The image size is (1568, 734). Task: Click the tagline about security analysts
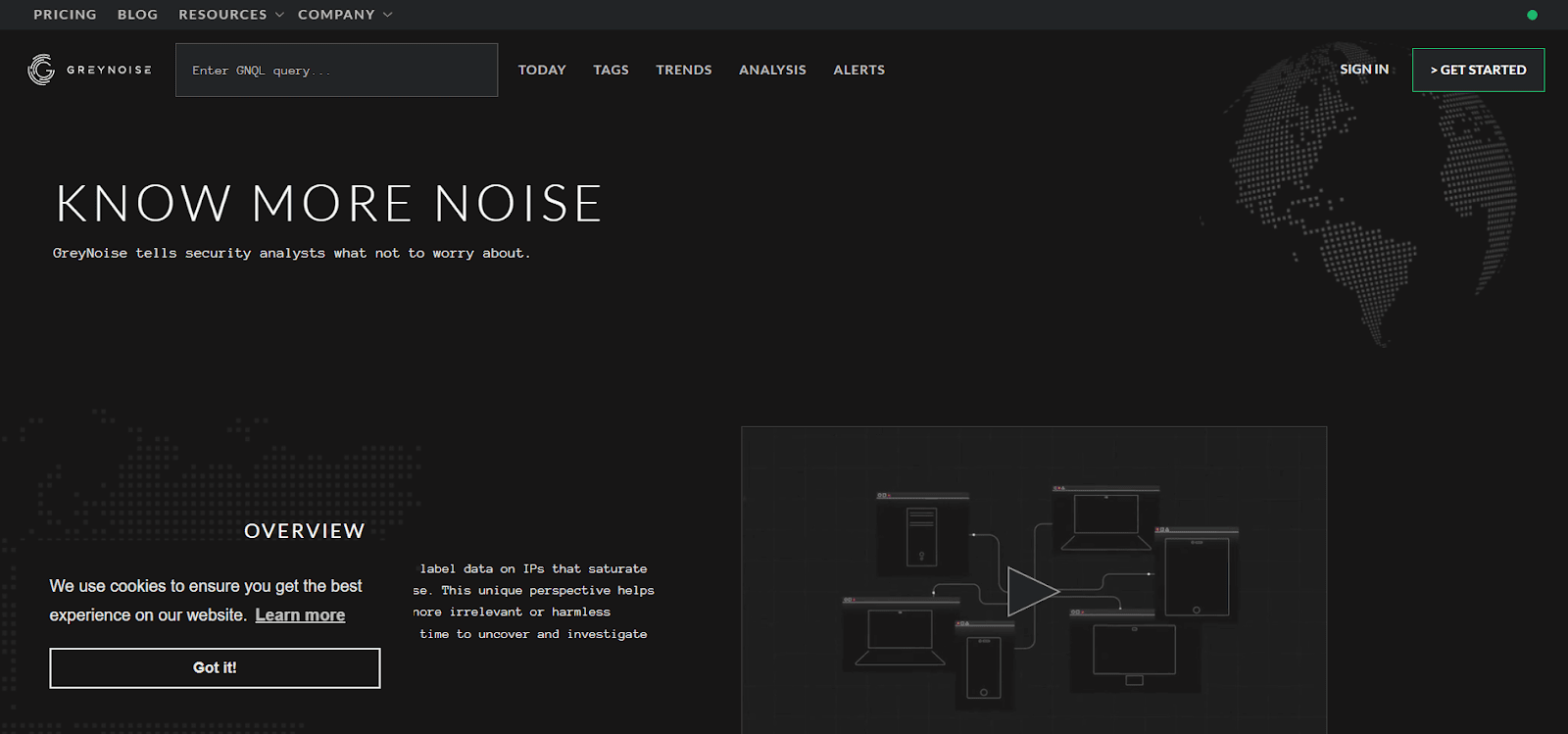pos(291,253)
